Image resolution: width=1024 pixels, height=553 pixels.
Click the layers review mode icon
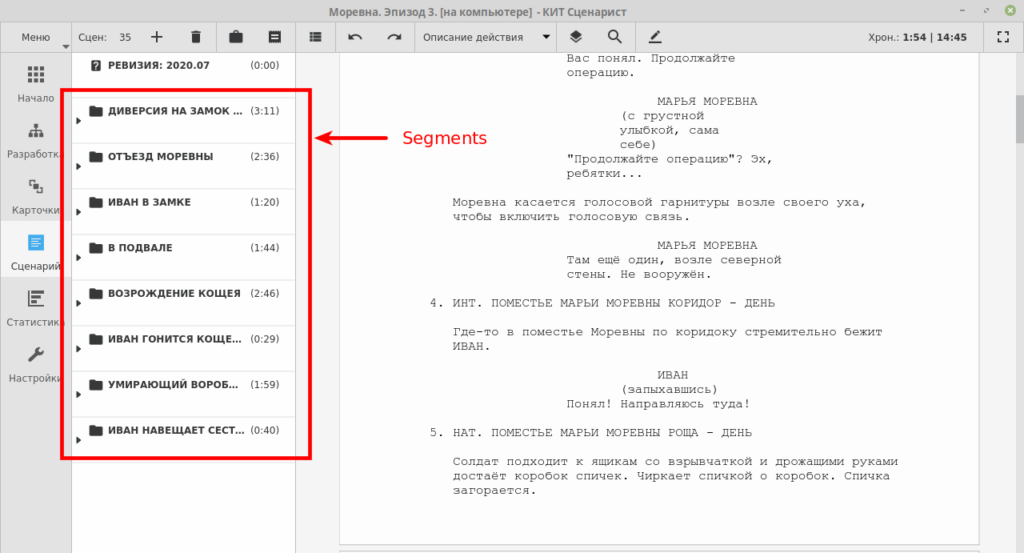pyautogui.click(x=575, y=37)
